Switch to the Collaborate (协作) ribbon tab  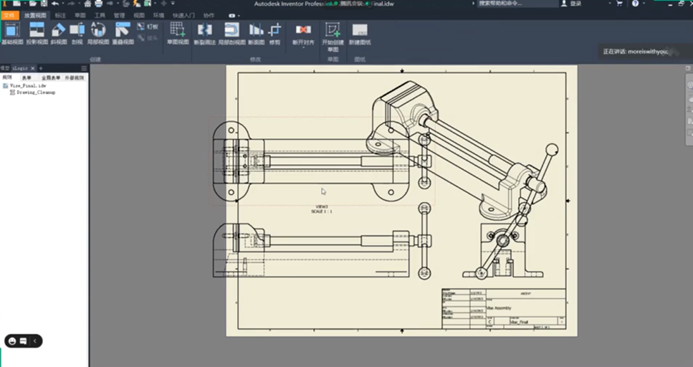209,15
